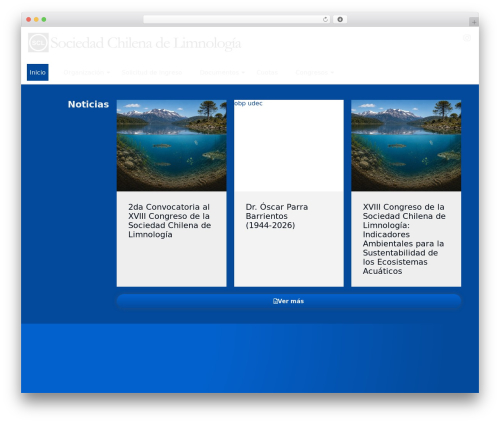This screenshot has width=500, height=423.
Task: Click the Sociedad Chilena de Limnología site title
Action: (146, 43)
